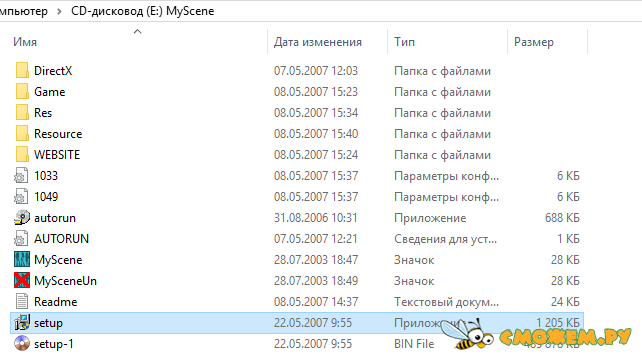642x361 pixels.
Task: Click Параметры конф... type in 1049 row
Action: (446, 197)
